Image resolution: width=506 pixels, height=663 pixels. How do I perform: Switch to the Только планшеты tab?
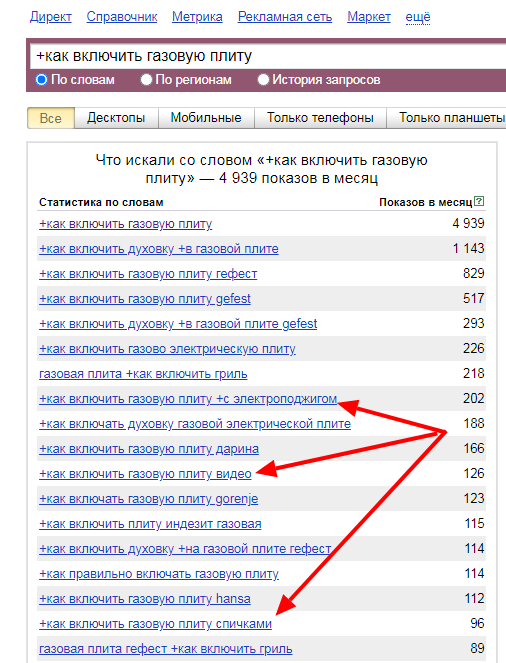tap(446, 118)
